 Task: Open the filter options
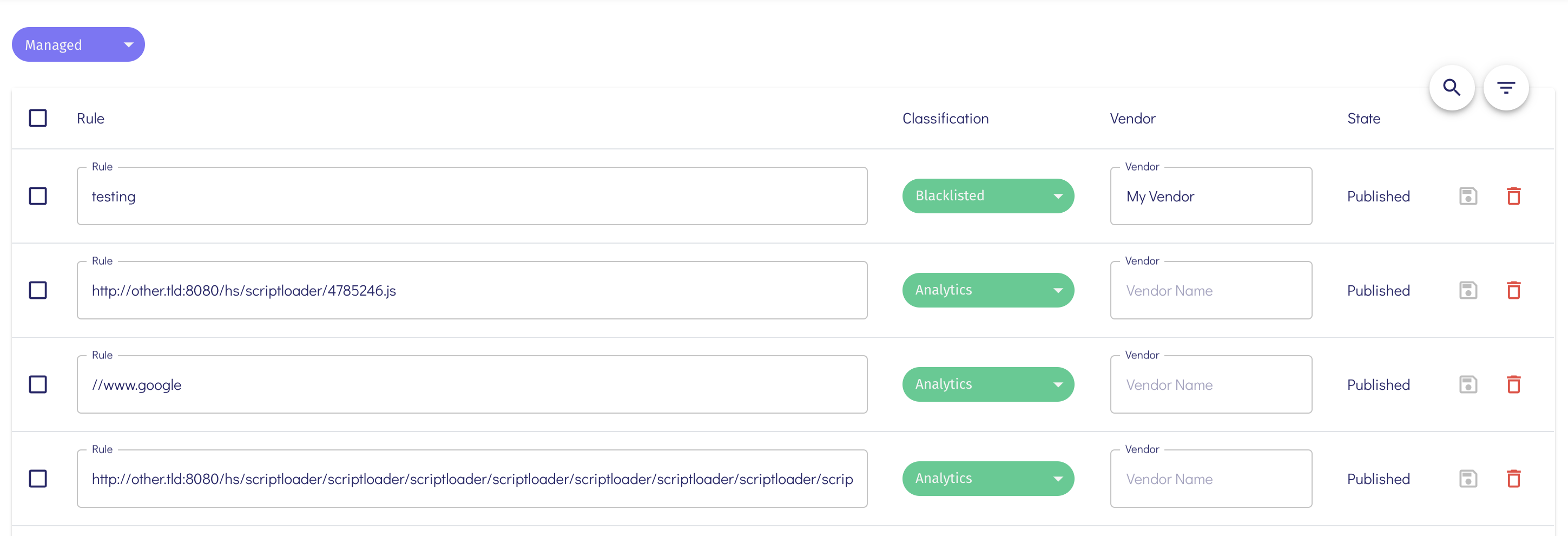1506,87
